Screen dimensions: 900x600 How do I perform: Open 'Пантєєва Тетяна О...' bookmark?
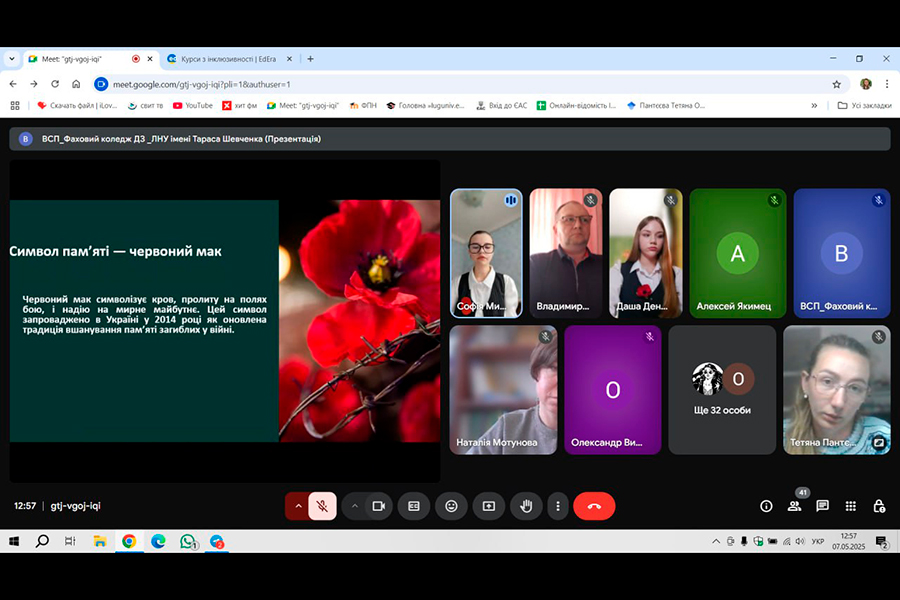(666, 106)
